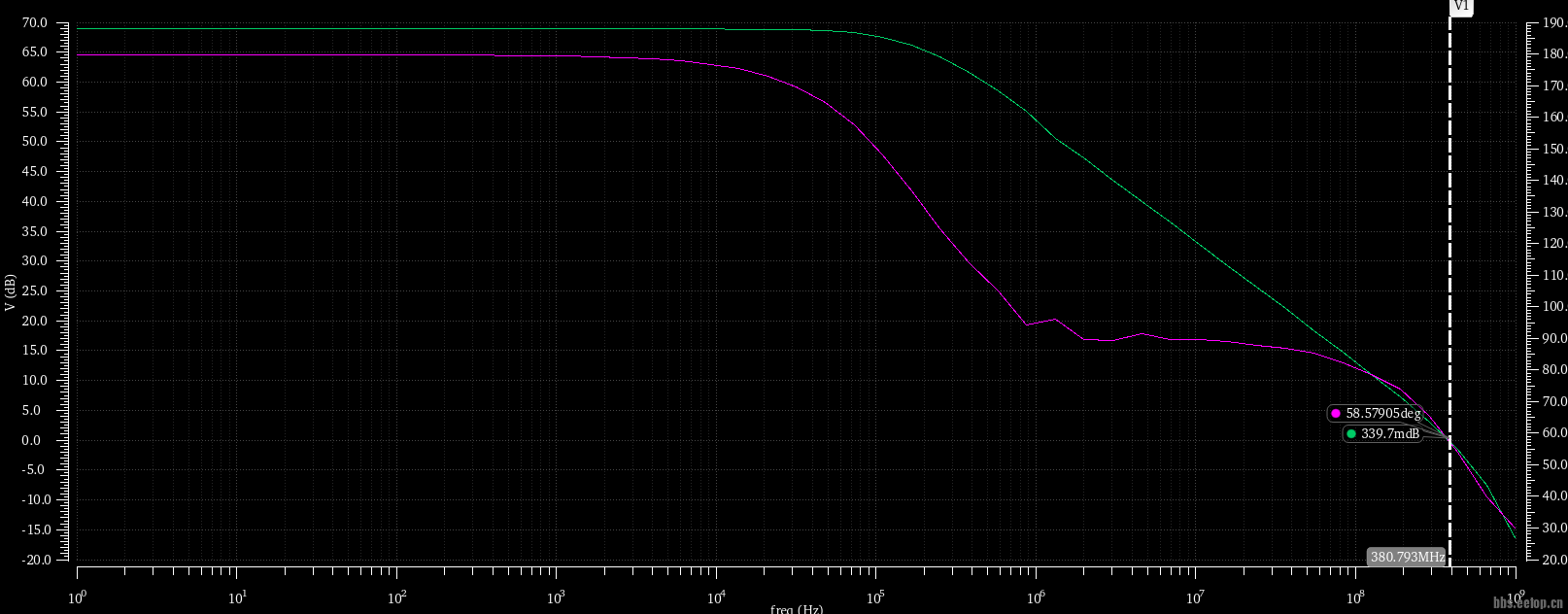Click the 20.0 tick on left axis

pos(34,321)
